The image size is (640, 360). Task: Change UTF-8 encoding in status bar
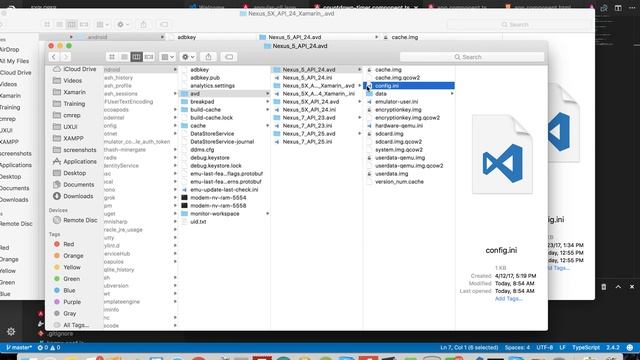pos(544,348)
